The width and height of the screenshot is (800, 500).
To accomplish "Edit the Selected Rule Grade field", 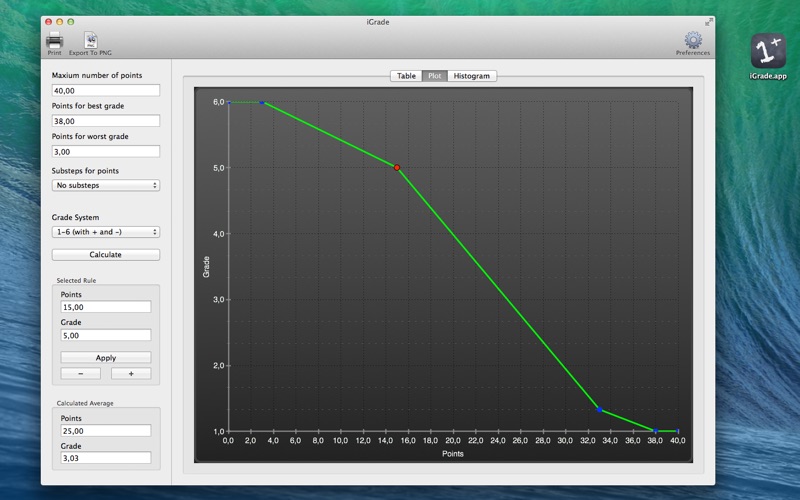I will pyautogui.click(x=106, y=335).
